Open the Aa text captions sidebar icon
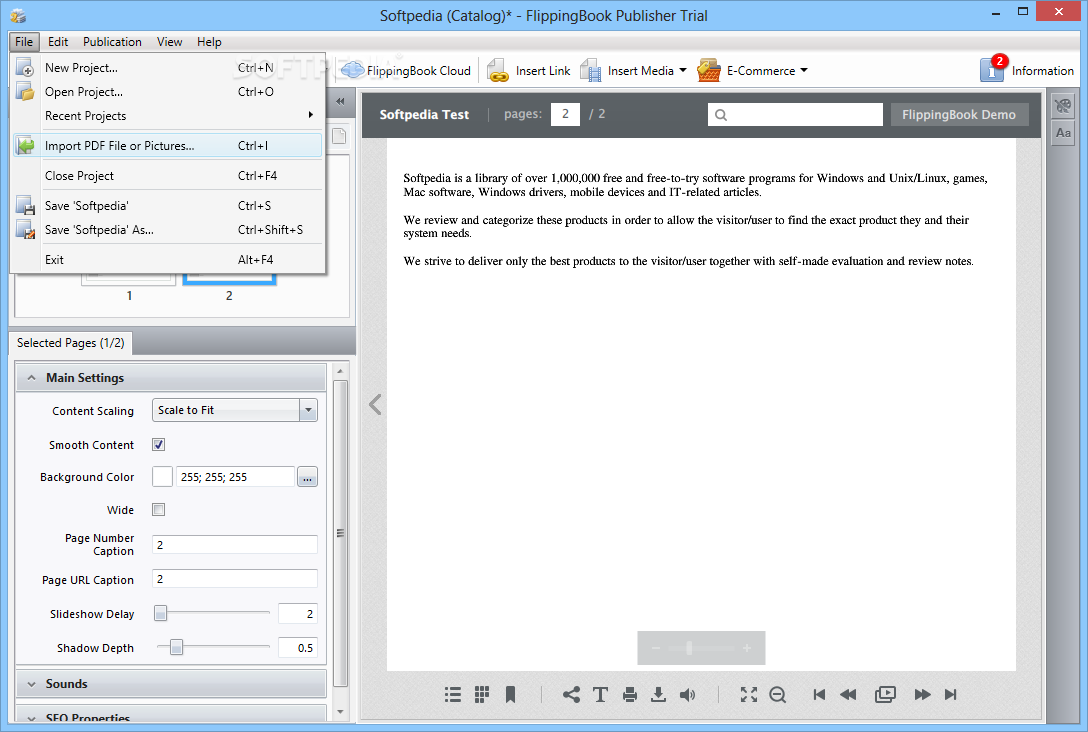The image size is (1088, 732). 1063,133
